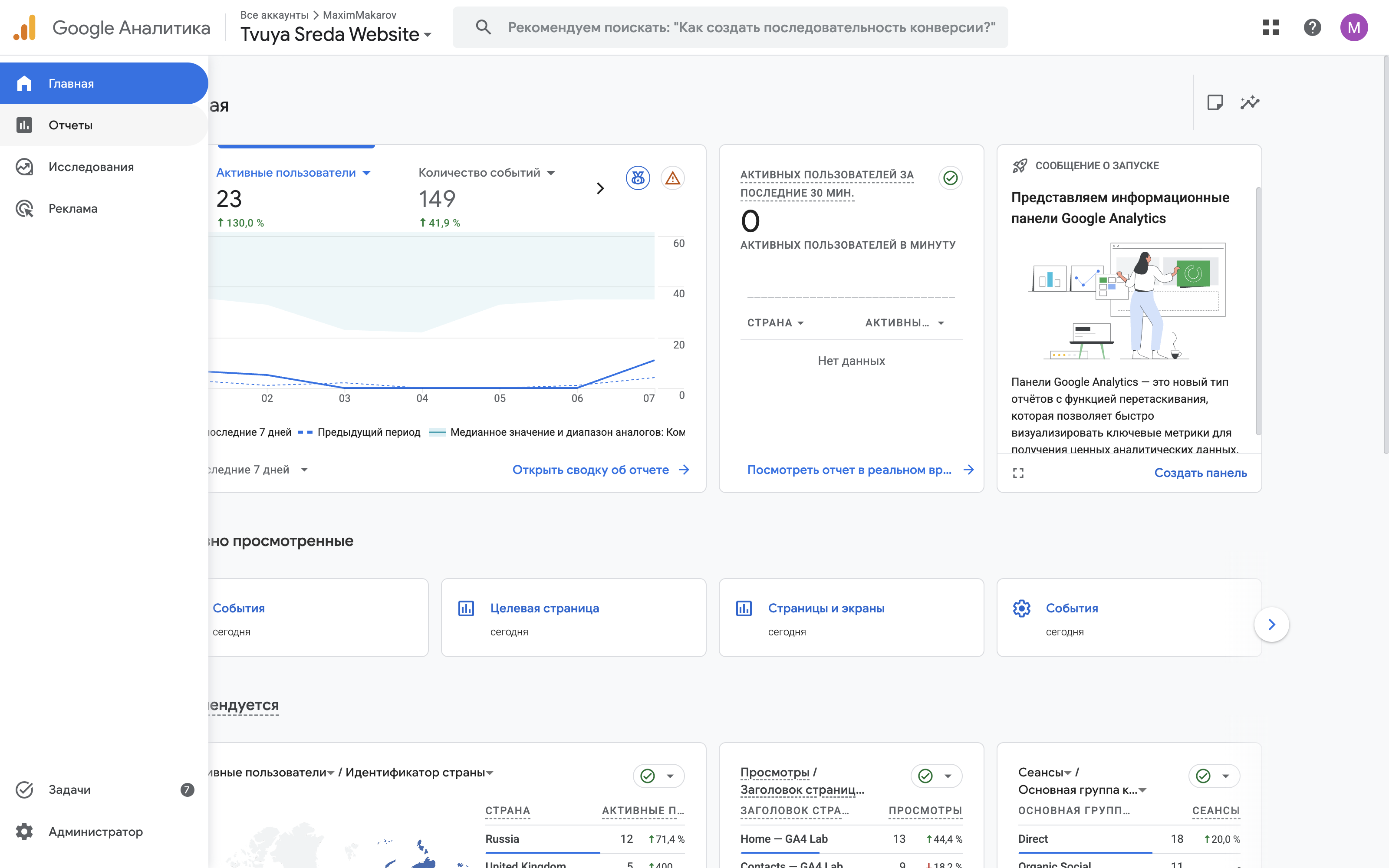This screenshot has height=868, width=1389.
Task: Open the help question mark icon
Action: [x=1312, y=27]
